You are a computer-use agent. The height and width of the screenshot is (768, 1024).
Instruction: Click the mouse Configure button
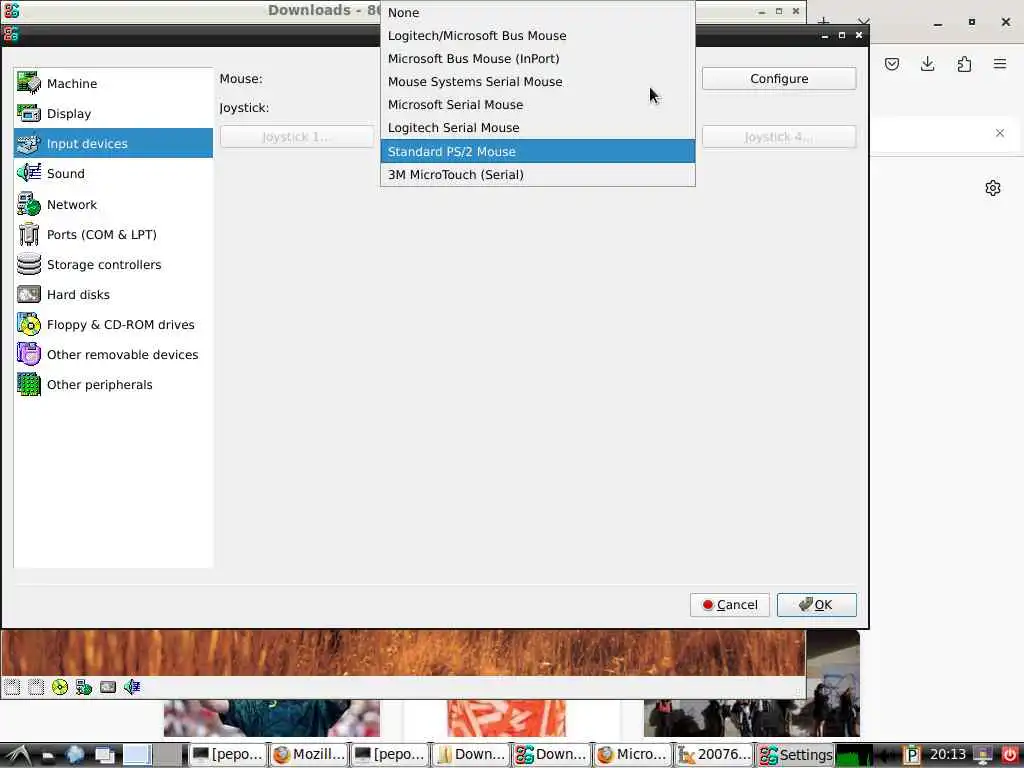778,78
